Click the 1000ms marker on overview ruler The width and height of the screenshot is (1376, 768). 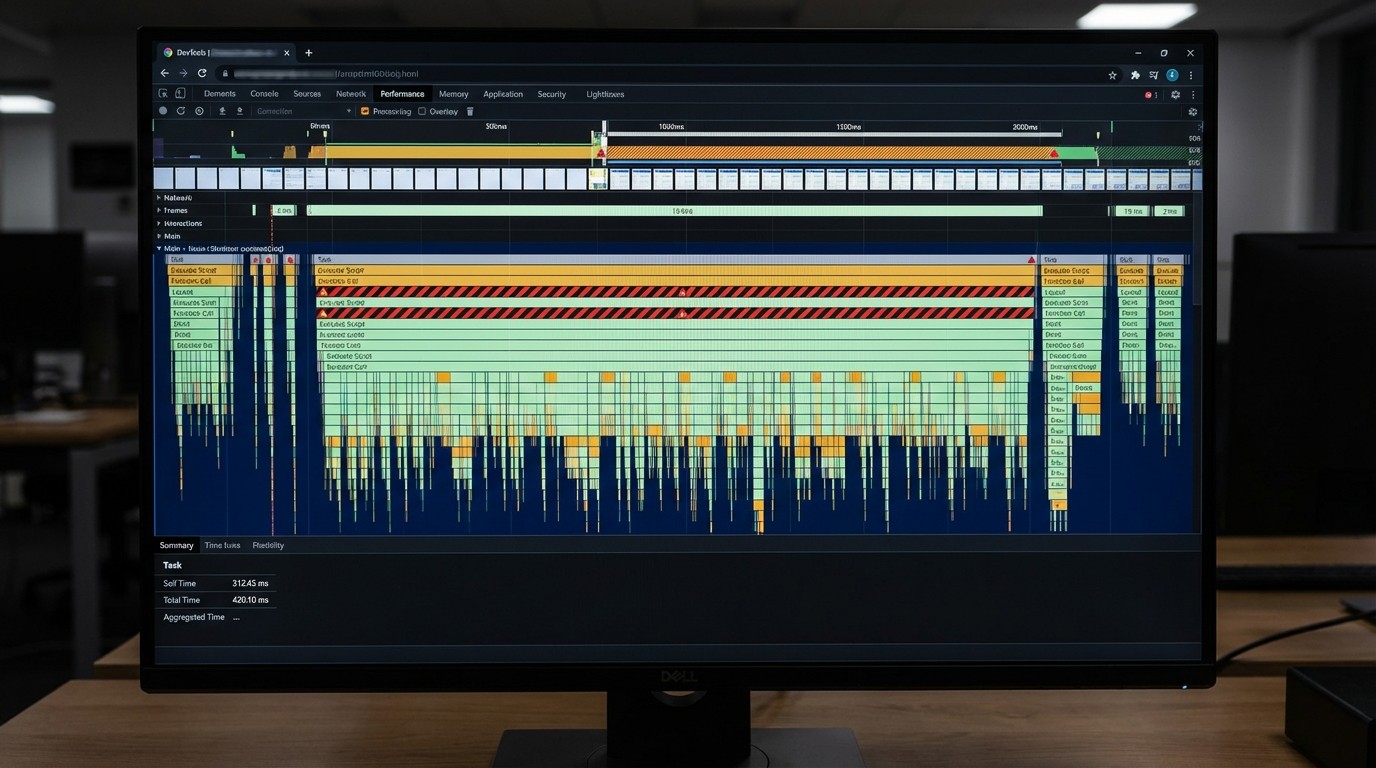pos(671,127)
